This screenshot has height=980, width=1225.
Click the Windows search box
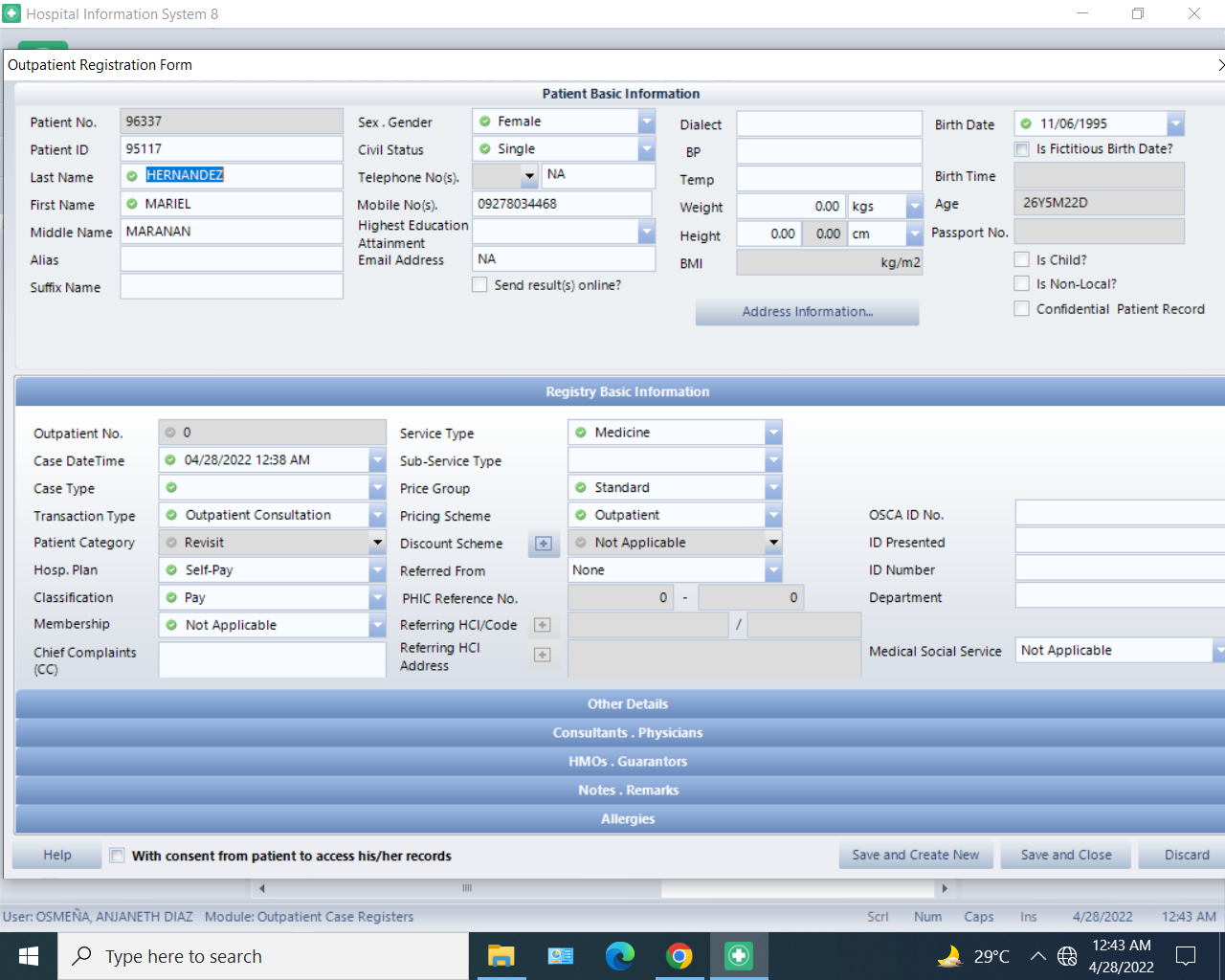[x=263, y=956]
